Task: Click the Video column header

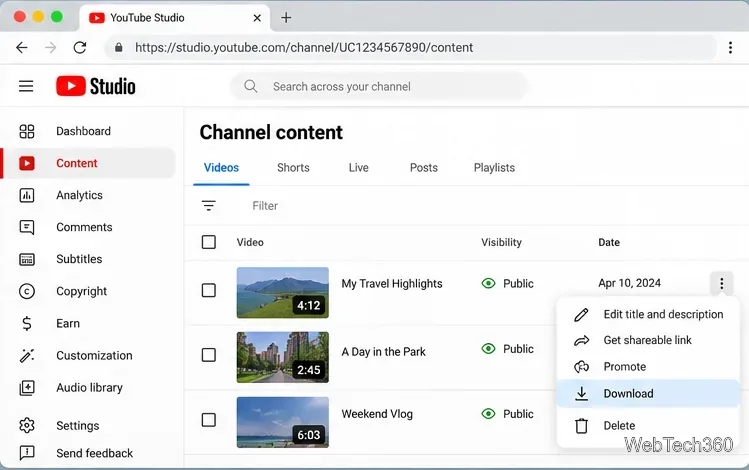Action: pos(250,242)
